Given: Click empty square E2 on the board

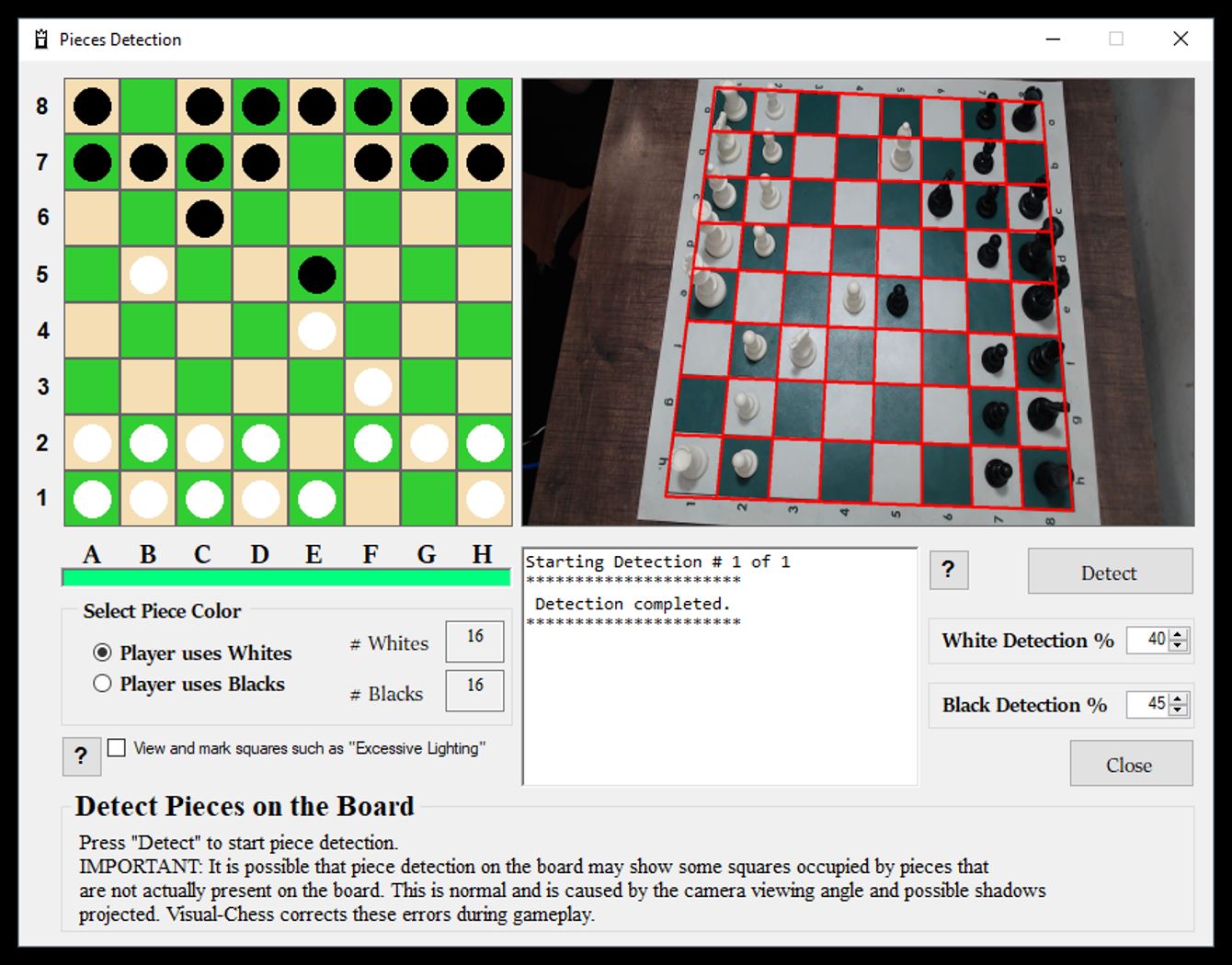Looking at the screenshot, I should 316,443.
